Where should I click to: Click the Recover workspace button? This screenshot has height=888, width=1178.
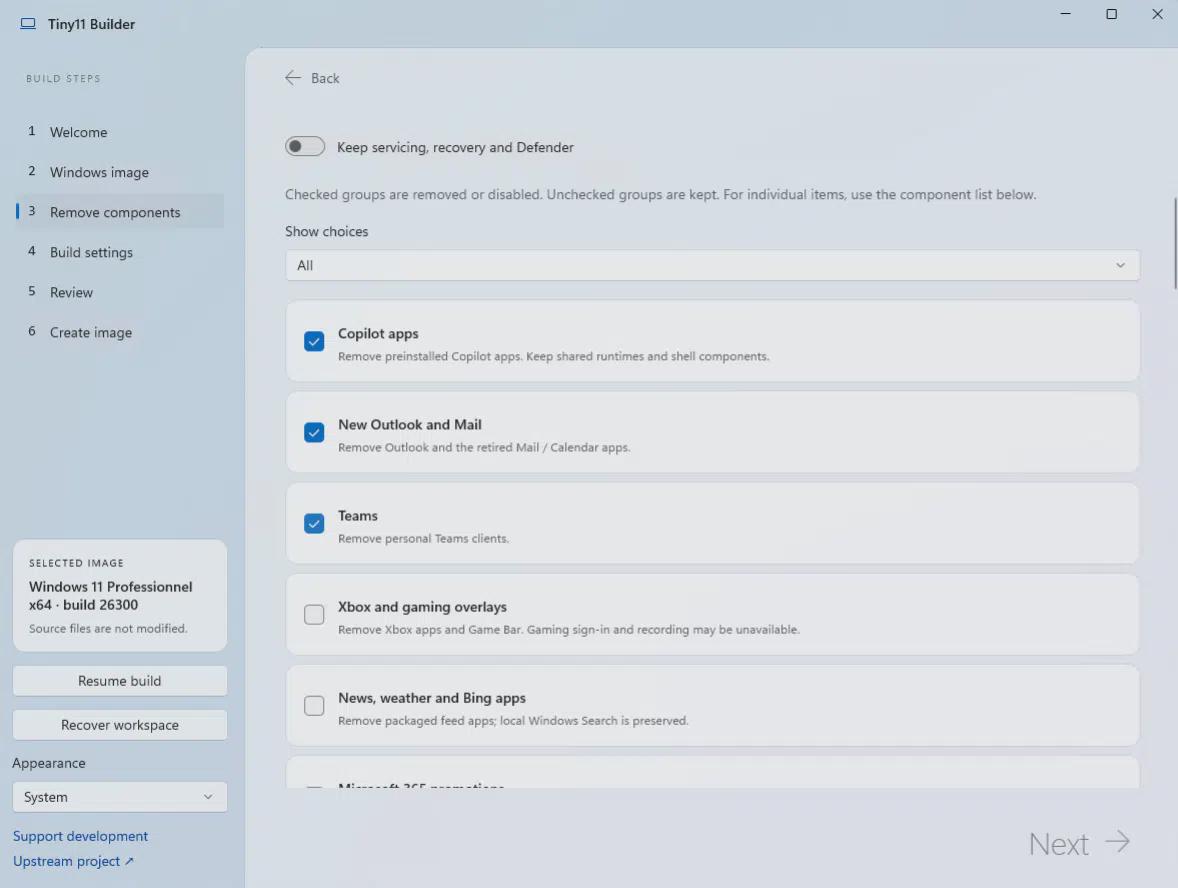(x=119, y=725)
